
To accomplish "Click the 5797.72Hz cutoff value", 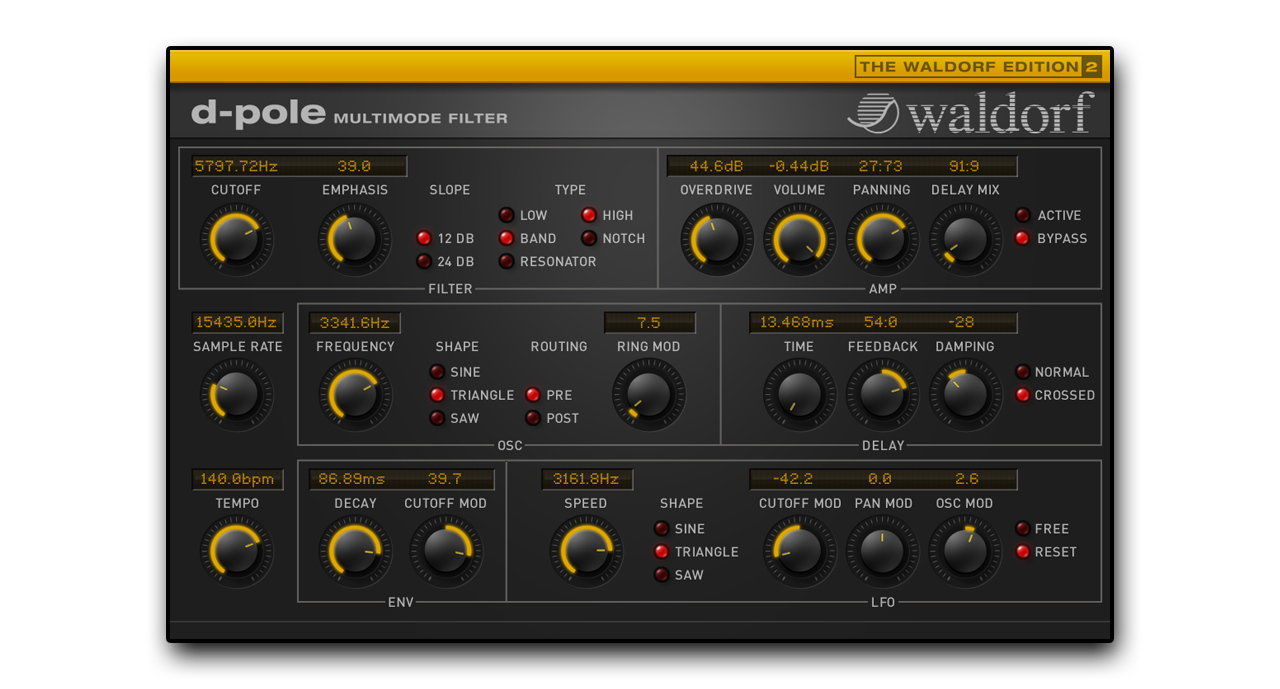I will click(x=237, y=166).
